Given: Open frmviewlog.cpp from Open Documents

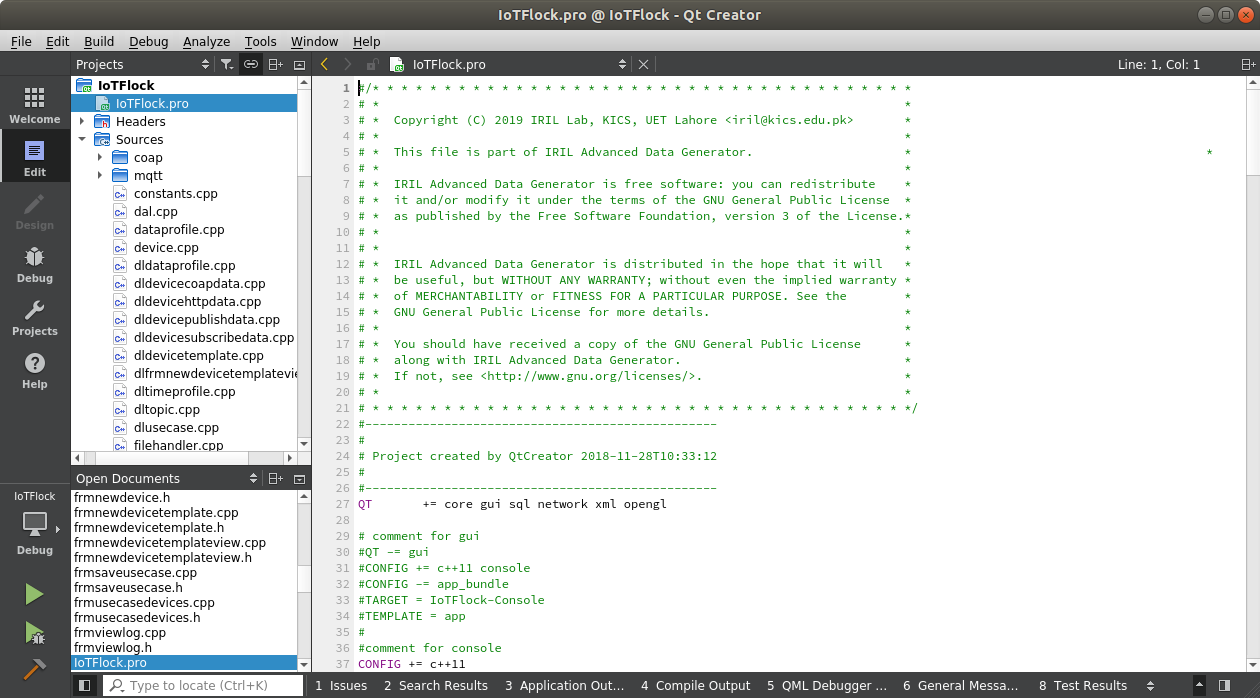Looking at the screenshot, I should click(119, 632).
